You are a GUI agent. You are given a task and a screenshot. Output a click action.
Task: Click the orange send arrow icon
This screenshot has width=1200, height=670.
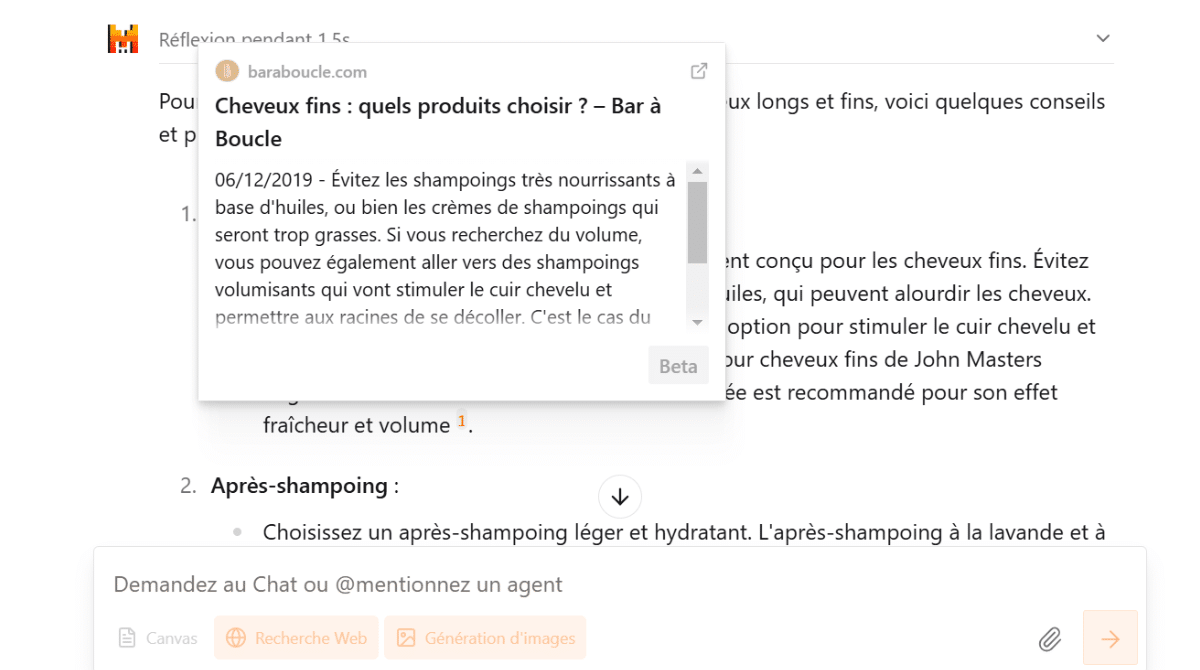point(1110,637)
